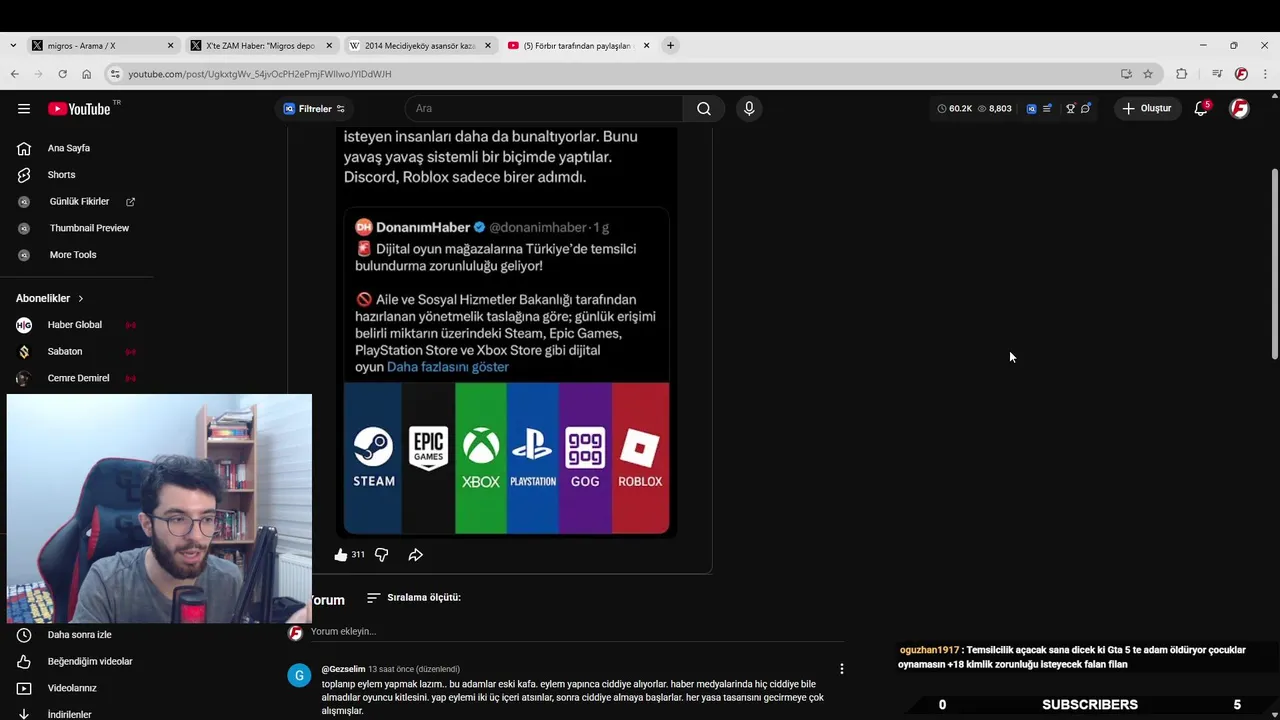Focus the Ara search box
Image resolution: width=1280 pixels, height=720 pixels.
click(x=545, y=108)
